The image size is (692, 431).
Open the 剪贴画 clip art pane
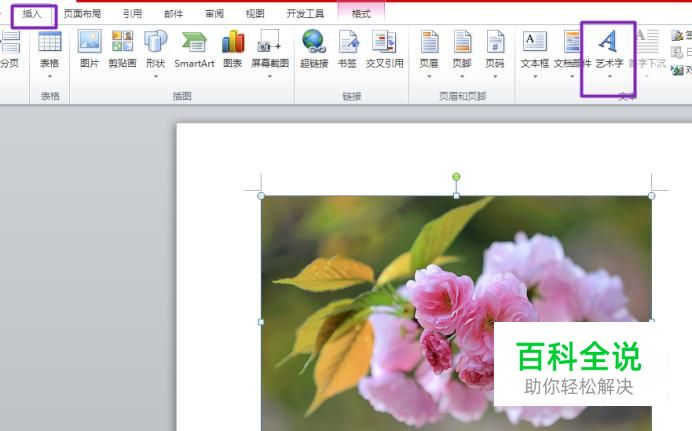point(122,49)
